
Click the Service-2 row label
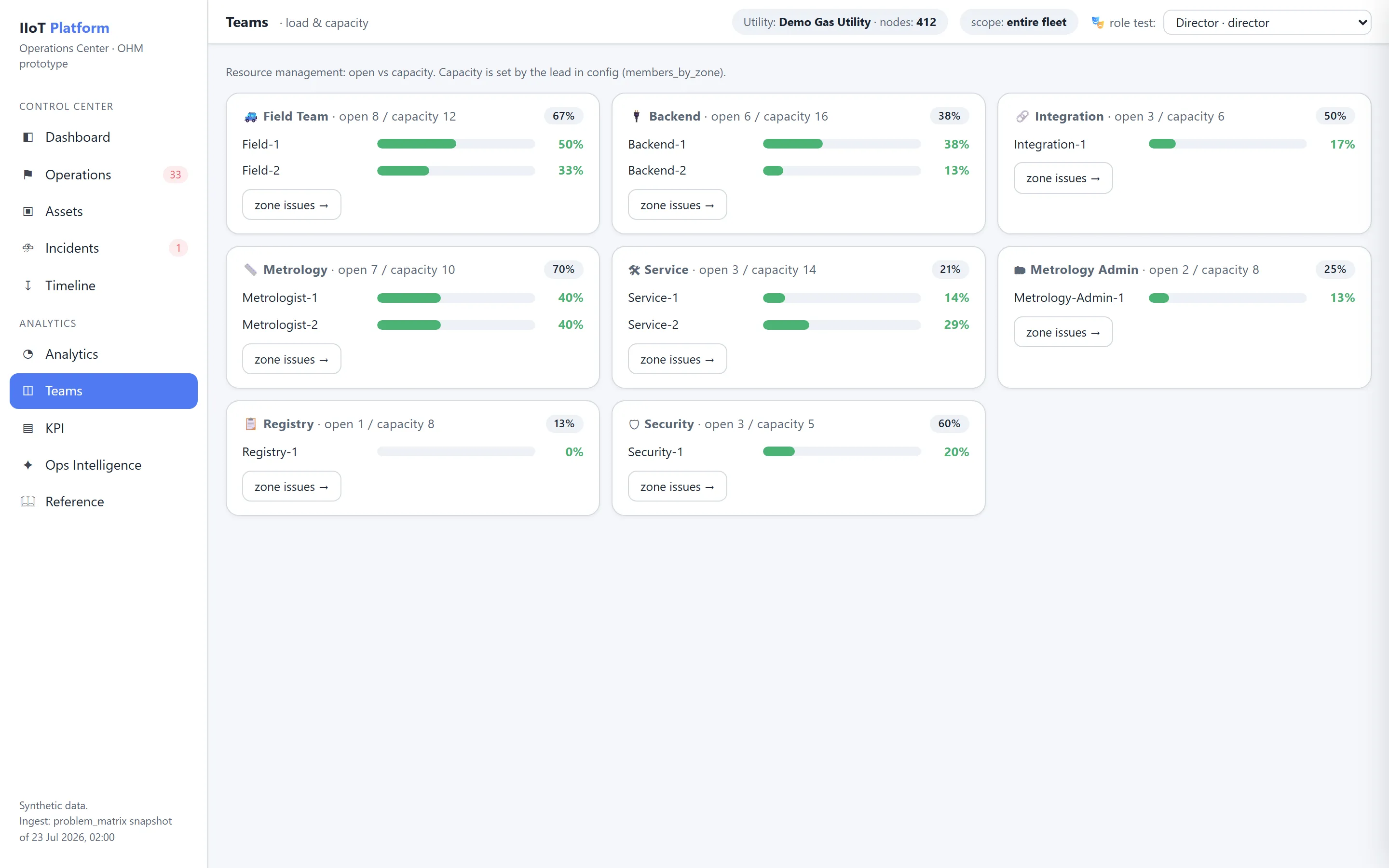(x=653, y=325)
